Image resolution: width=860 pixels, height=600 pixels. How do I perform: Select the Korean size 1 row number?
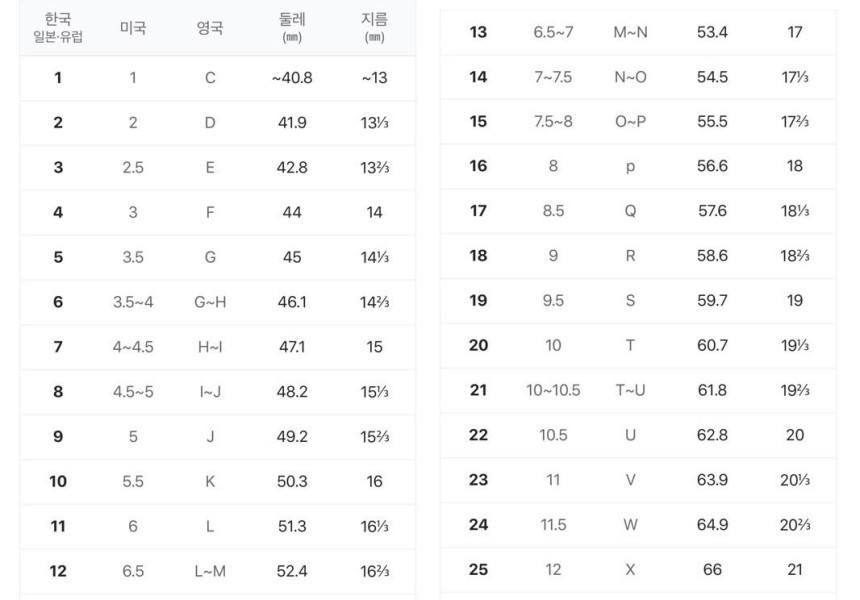pyautogui.click(x=58, y=78)
